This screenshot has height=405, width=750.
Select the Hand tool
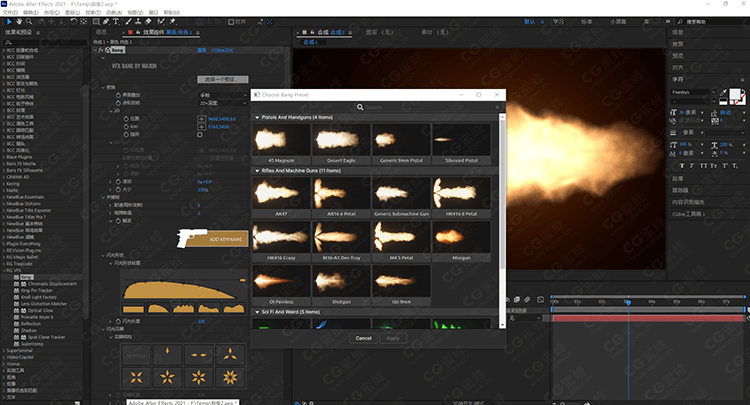(x=19, y=22)
